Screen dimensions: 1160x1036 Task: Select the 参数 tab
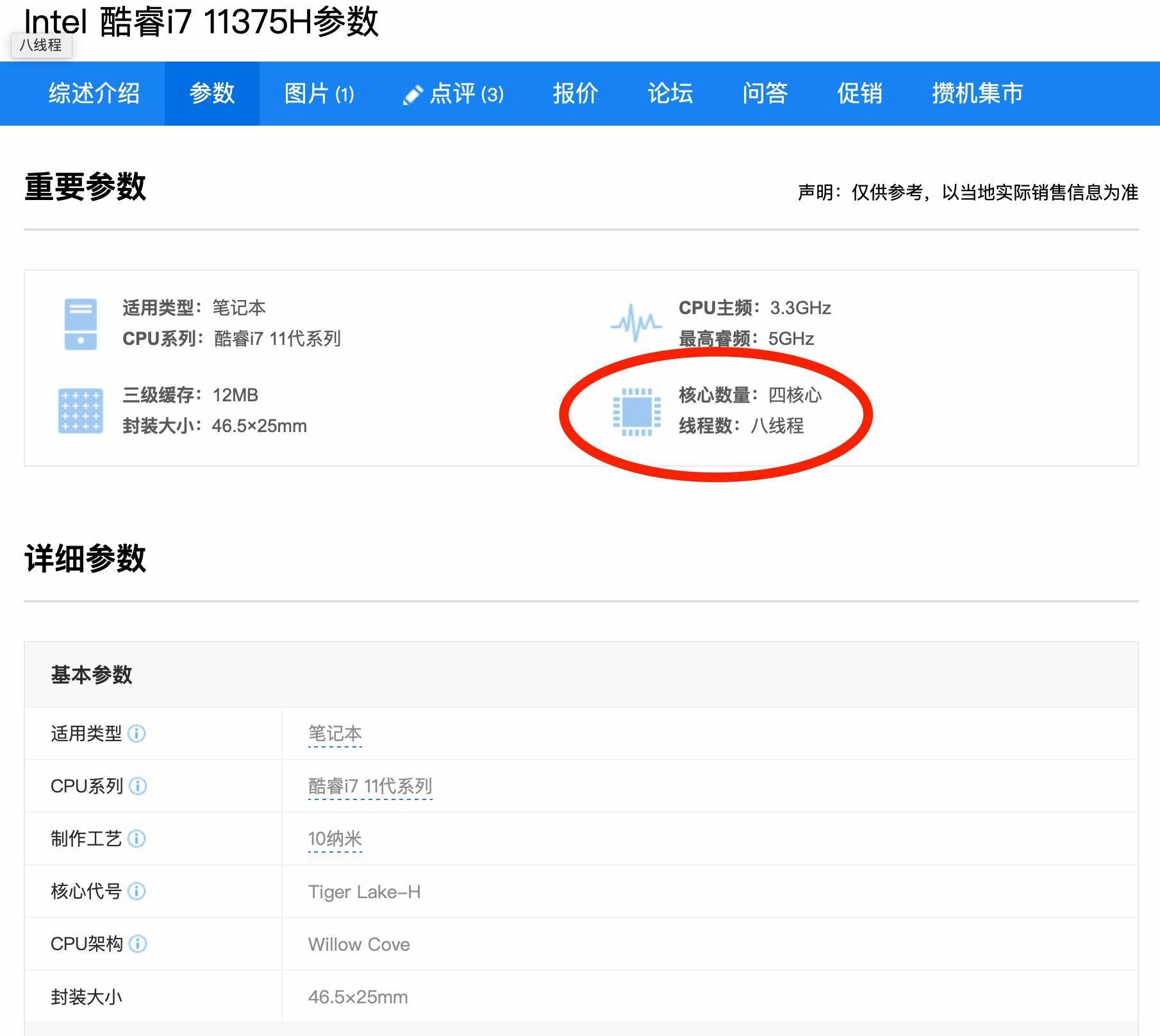[x=212, y=94]
